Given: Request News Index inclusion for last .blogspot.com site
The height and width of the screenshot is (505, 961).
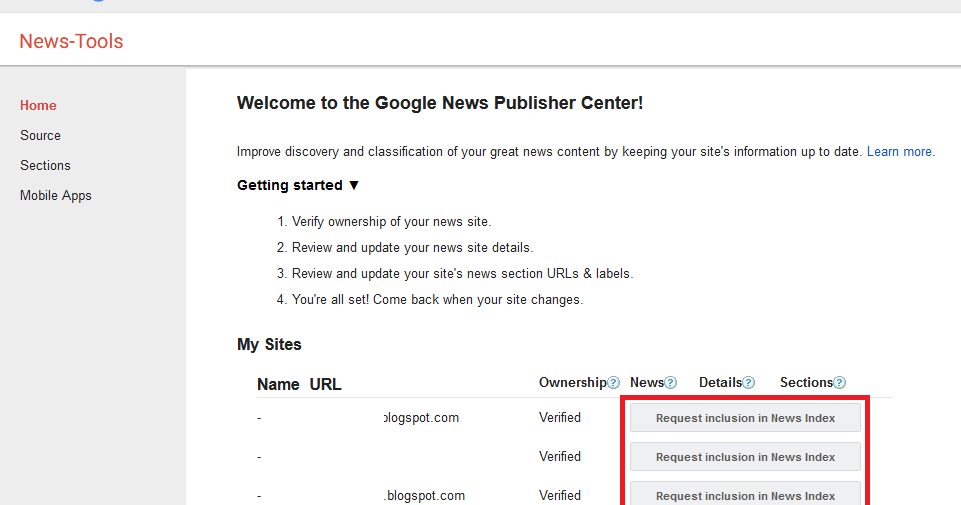Looking at the screenshot, I should [745, 494].
